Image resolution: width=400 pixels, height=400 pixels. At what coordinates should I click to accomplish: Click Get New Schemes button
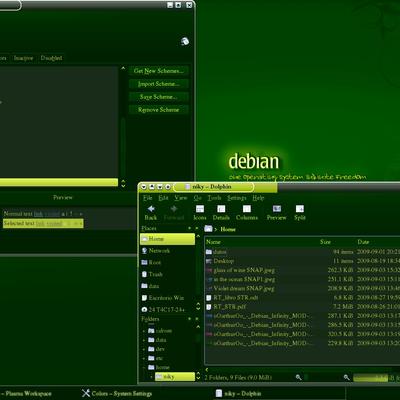pos(159,71)
